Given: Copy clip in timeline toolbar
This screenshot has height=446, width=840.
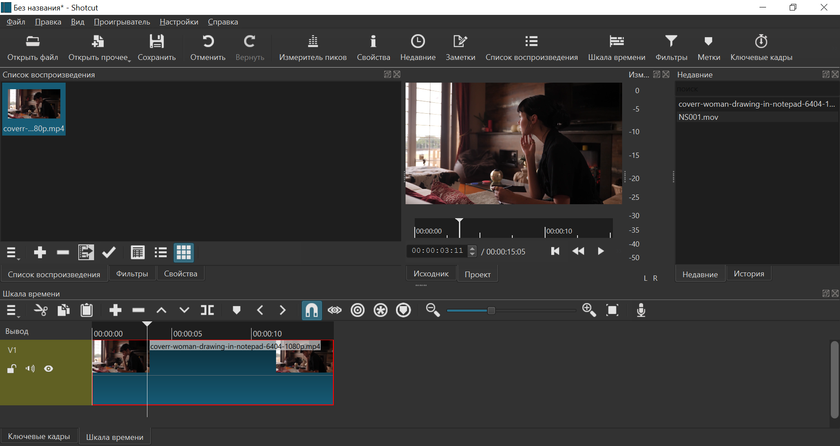Looking at the screenshot, I should 63,310.
